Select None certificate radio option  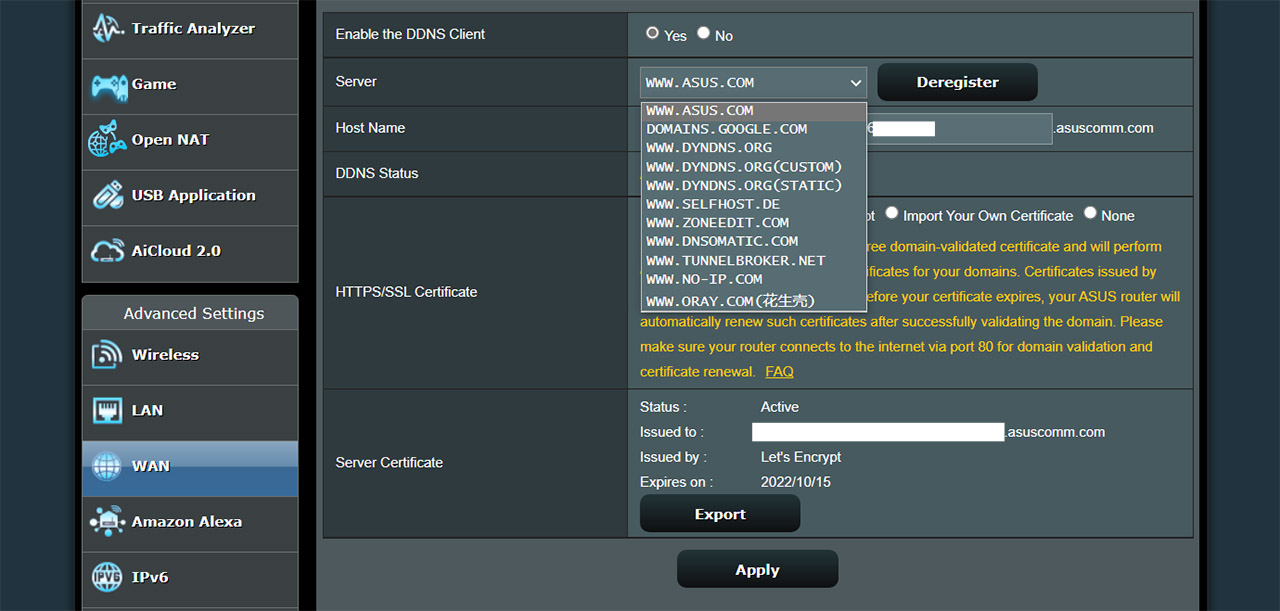(x=1090, y=213)
